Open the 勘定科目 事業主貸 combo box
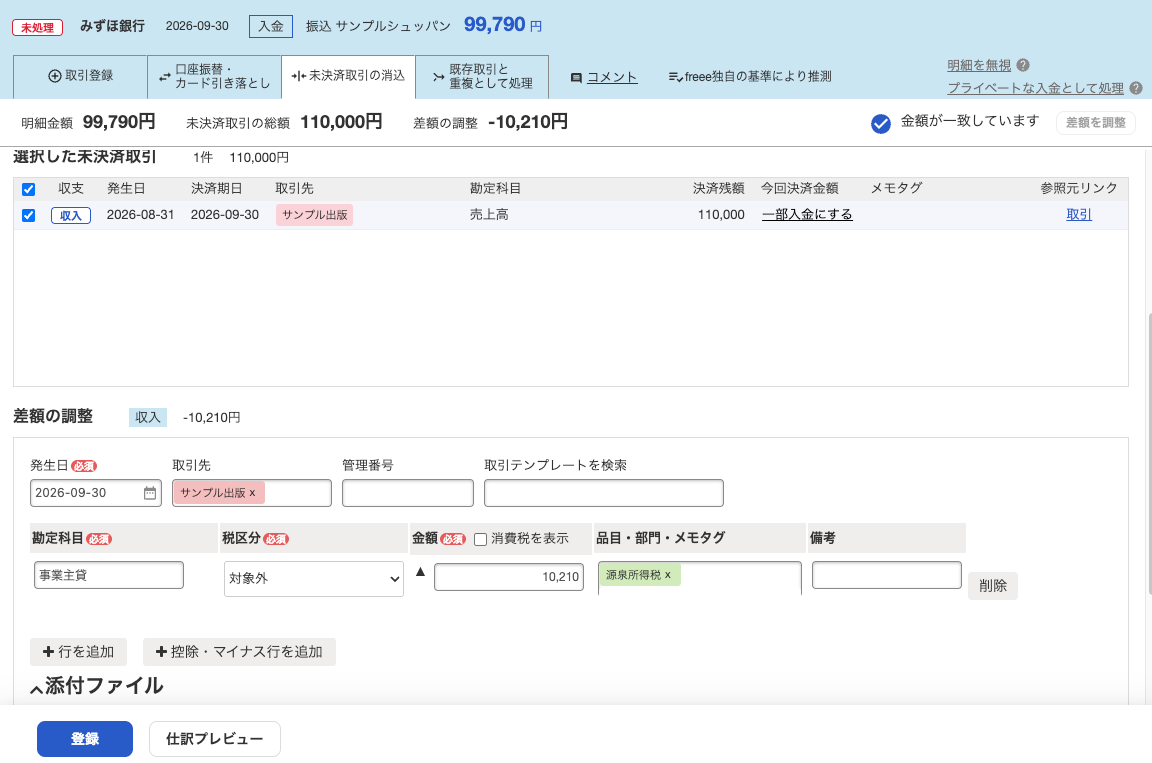Image resolution: width=1152 pixels, height=763 pixels. tap(109, 575)
